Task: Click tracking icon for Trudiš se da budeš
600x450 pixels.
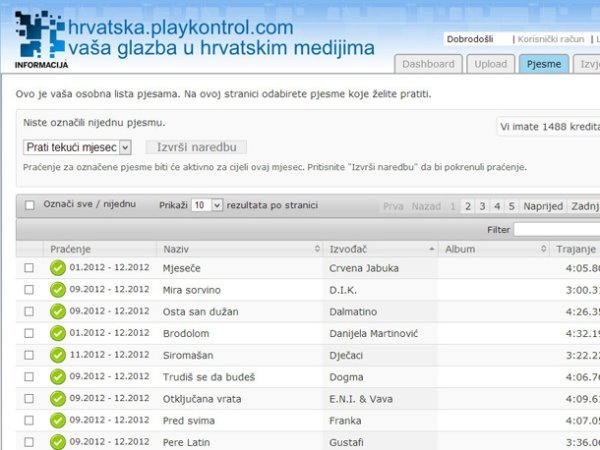Action: click(x=58, y=377)
